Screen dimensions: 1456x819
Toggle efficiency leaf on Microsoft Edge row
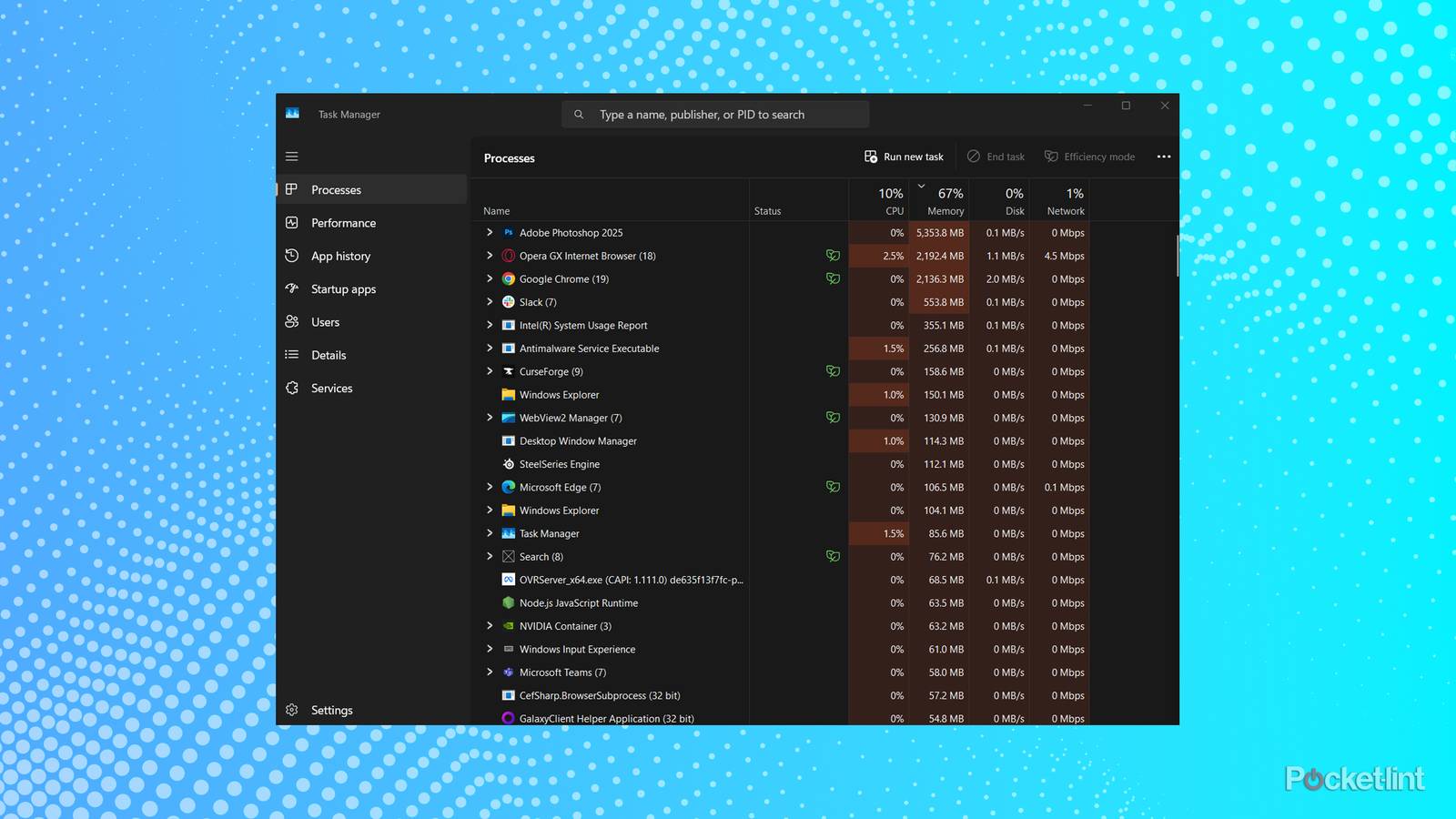[833, 487]
